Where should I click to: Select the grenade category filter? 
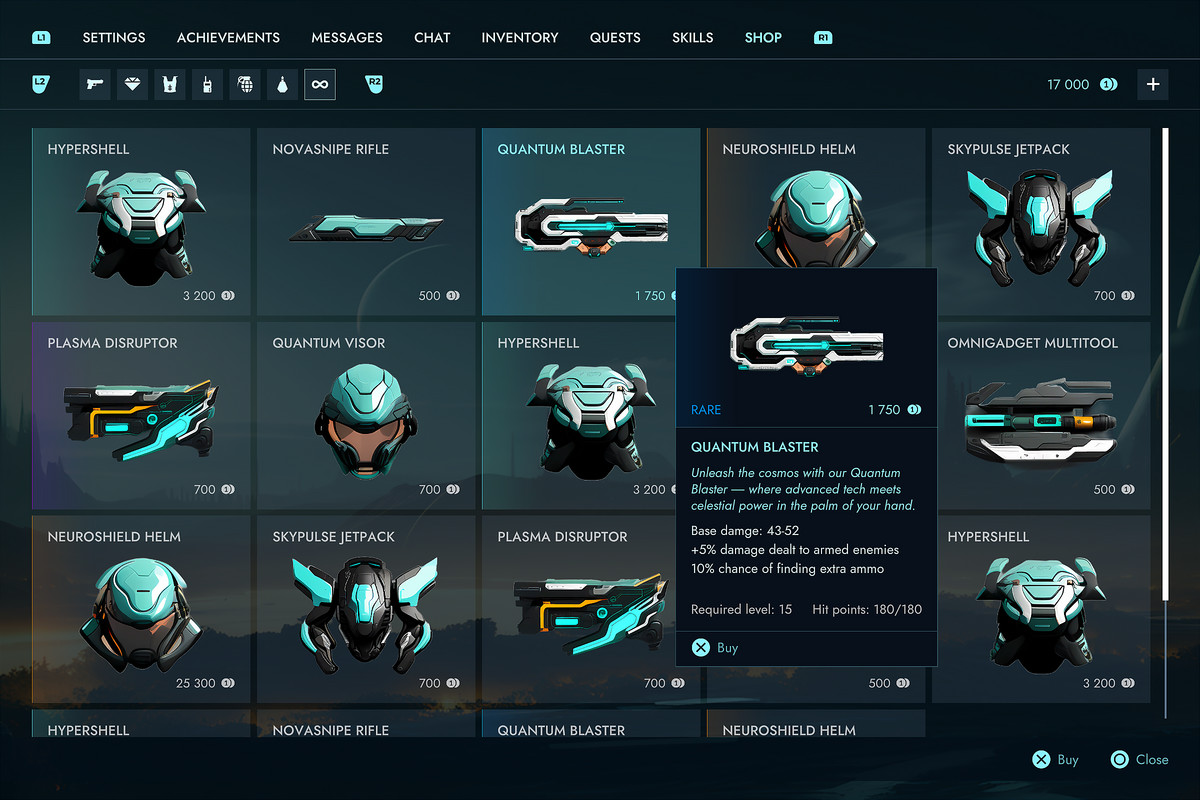point(245,84)
